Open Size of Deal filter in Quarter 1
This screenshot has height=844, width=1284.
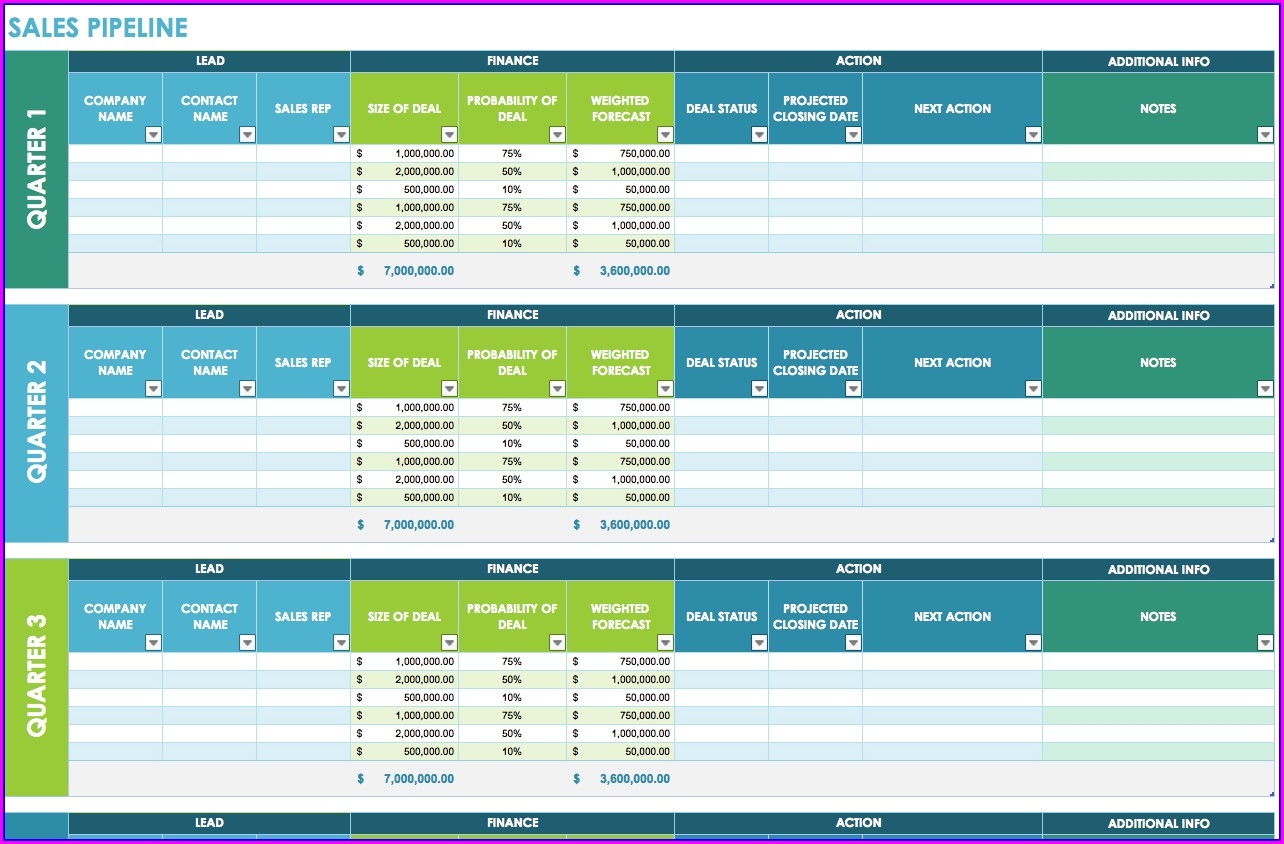(449, 135)
